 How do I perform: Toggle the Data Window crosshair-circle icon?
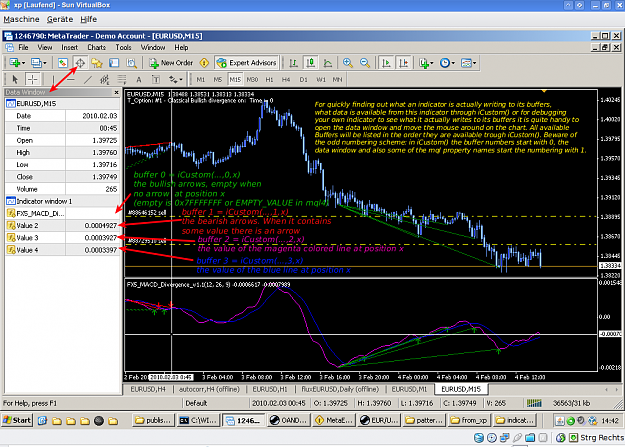[x=80, y=63]
